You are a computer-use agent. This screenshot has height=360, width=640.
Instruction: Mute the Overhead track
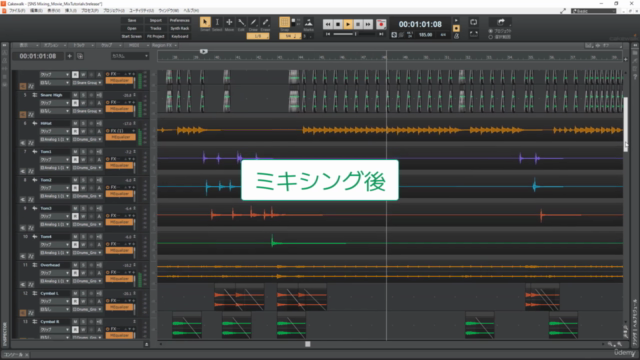click(x=75, y=265)
